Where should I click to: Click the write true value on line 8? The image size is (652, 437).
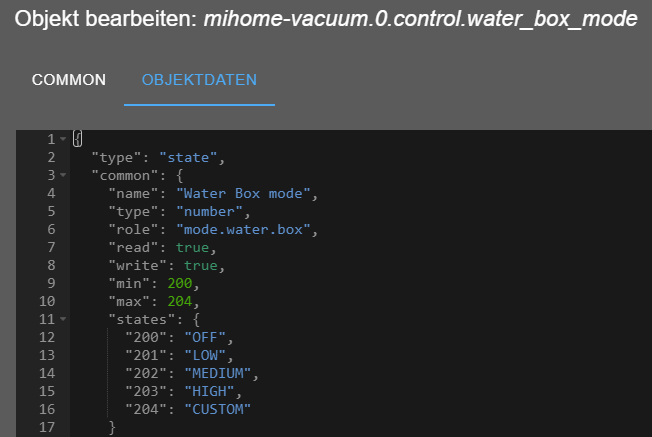[x=201, y=265]
